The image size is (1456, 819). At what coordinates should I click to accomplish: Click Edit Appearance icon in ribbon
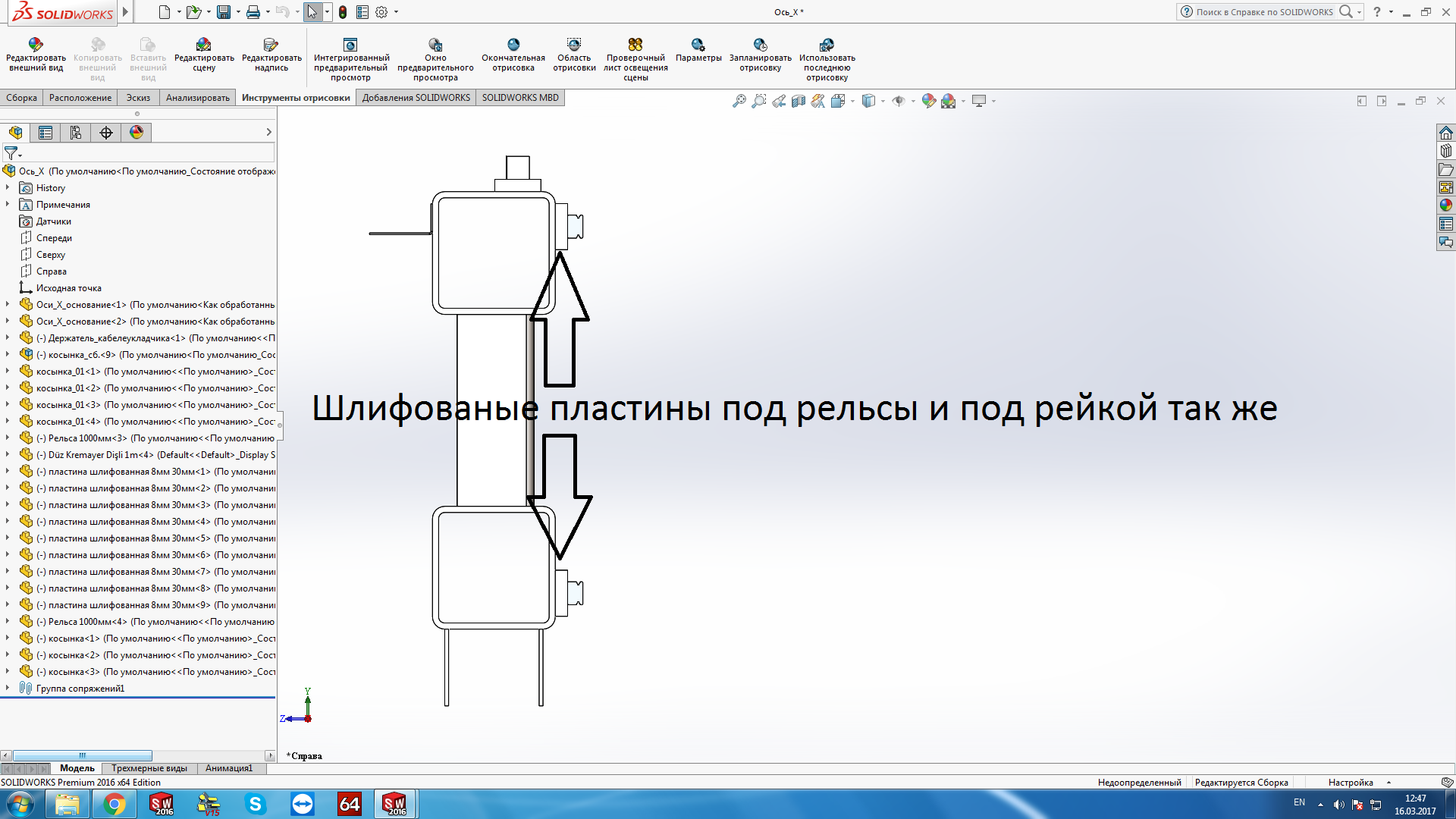36,45
